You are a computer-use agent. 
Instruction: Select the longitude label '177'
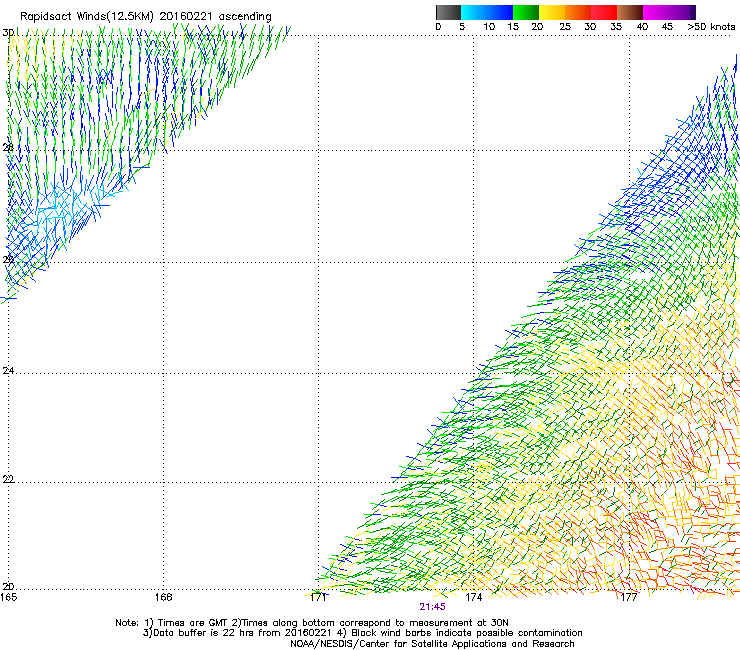click(629, 597)
